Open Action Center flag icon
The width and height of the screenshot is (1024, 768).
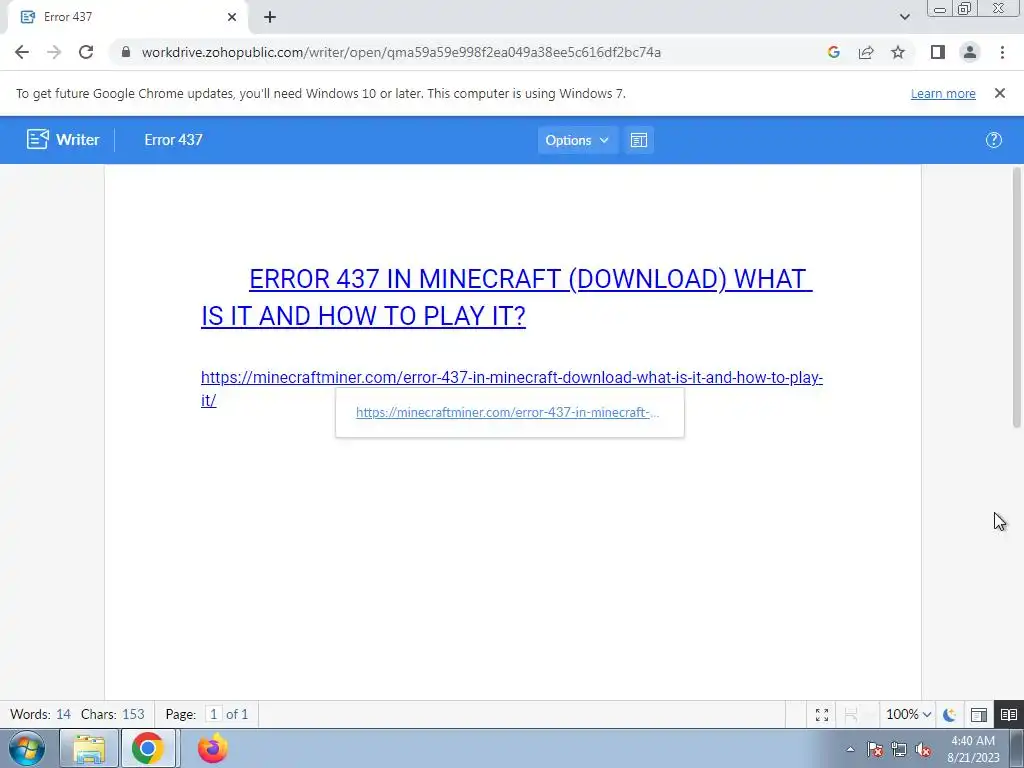click(874, 749)
